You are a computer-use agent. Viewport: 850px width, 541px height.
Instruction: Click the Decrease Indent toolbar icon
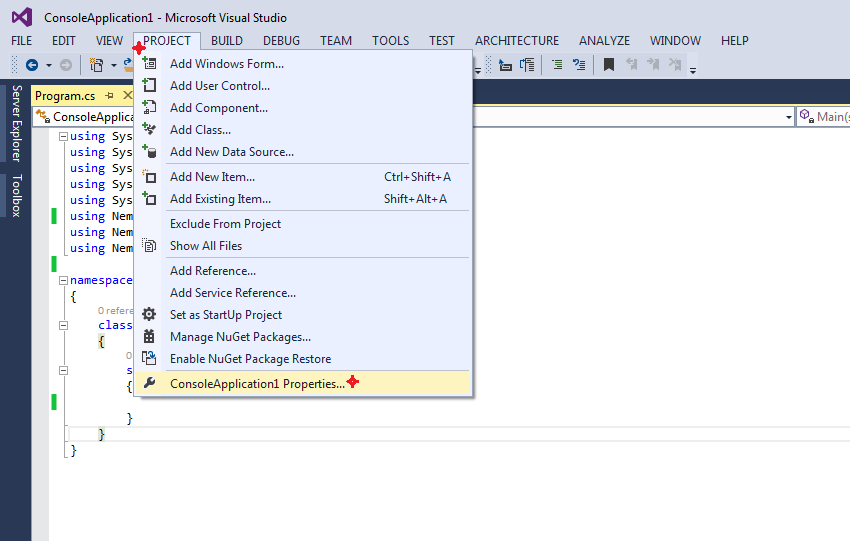tap(505, 65)
